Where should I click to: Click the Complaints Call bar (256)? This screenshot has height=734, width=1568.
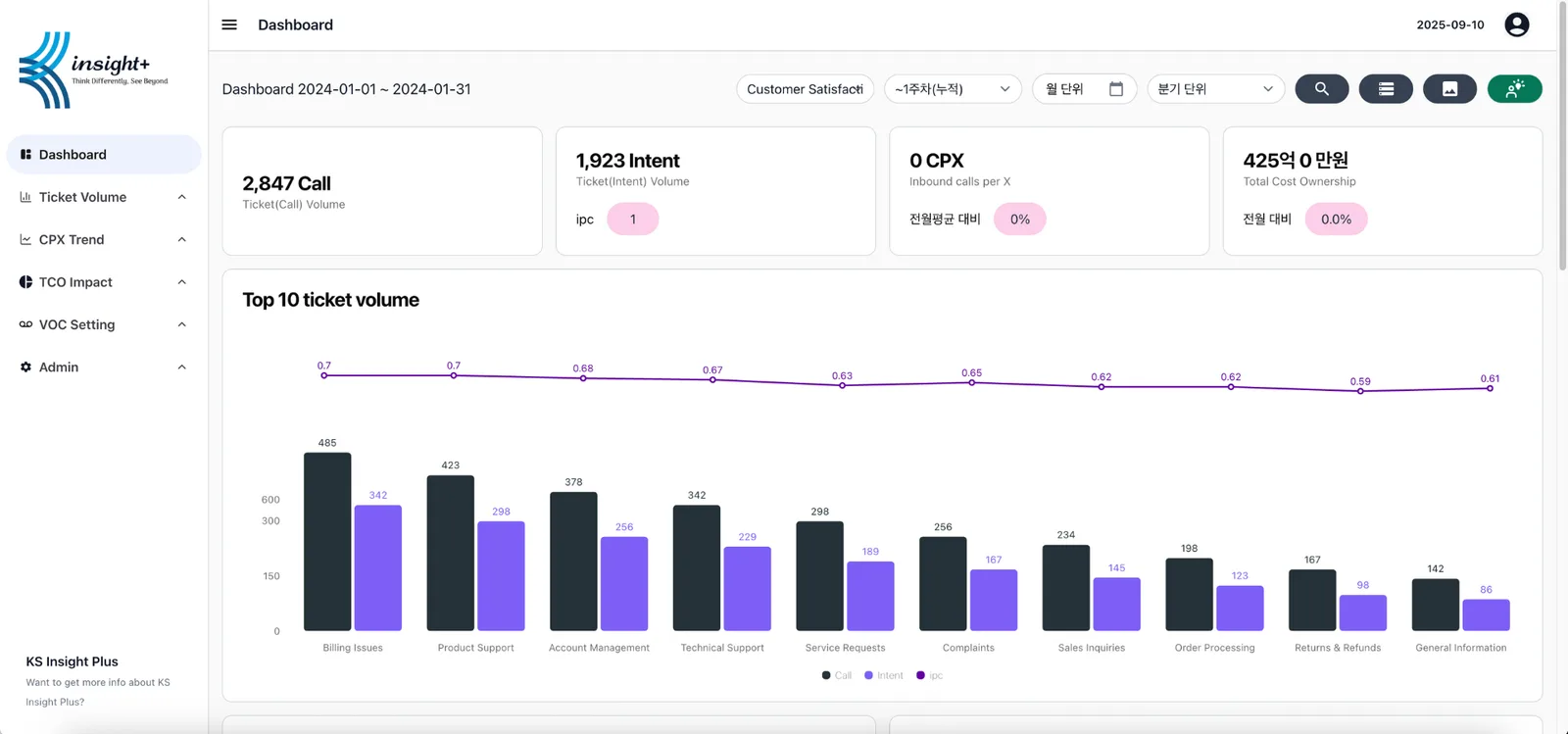coord(943,584)
